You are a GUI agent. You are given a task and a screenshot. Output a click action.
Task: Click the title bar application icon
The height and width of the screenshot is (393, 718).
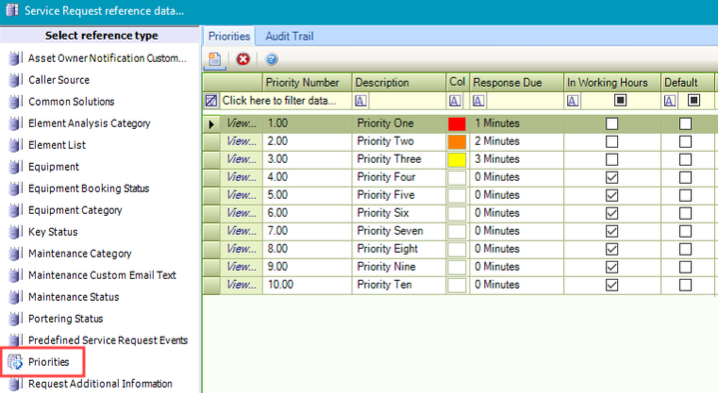tap(12, 11)
